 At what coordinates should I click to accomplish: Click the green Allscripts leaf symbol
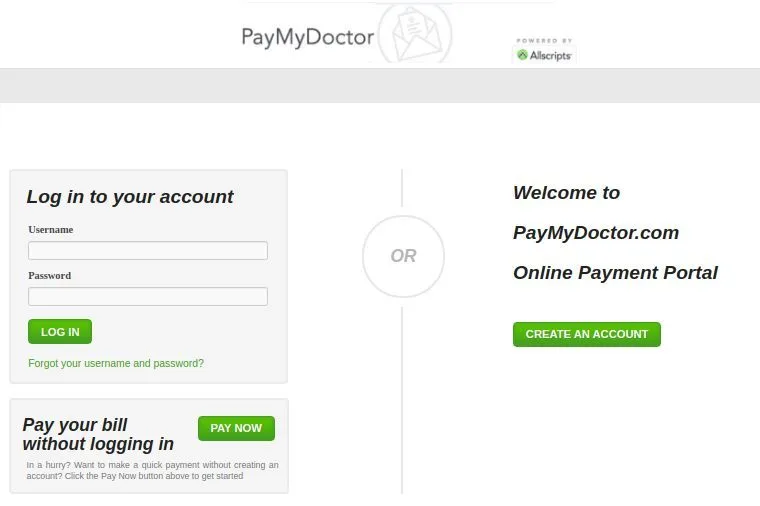coord(522,55)
